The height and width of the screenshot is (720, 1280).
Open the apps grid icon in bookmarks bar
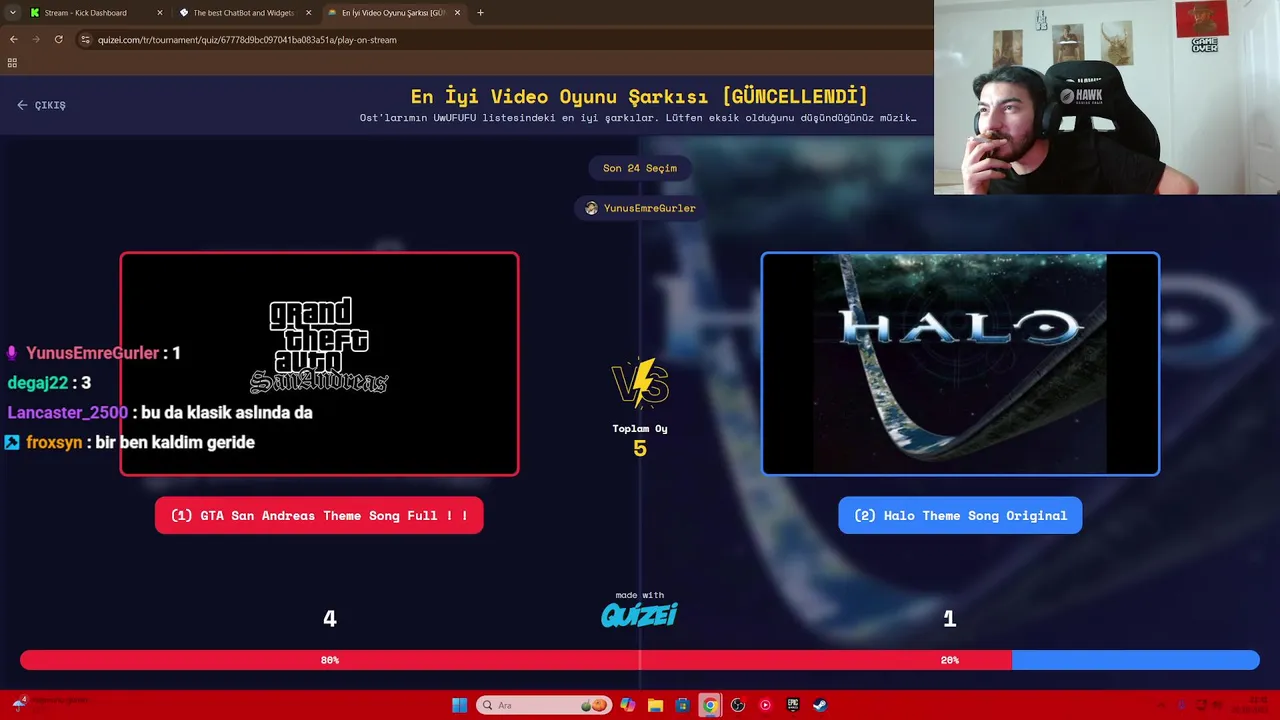click(12, 63)
